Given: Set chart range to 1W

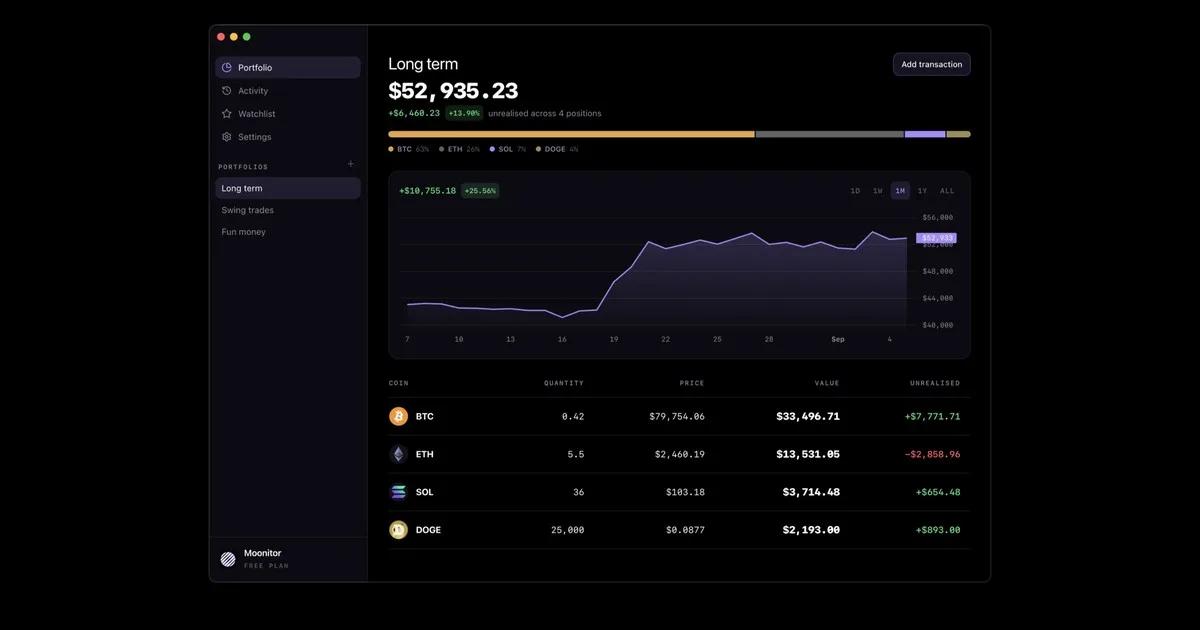Looking at the screenshot, I should [x=877, y=191].
